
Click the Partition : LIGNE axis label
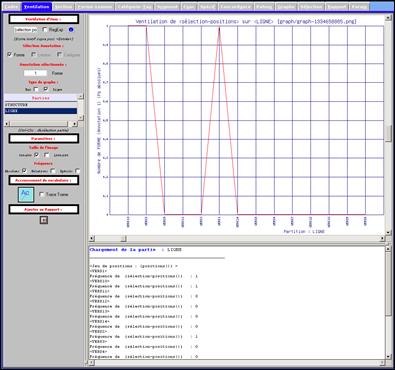click(304, 231)
